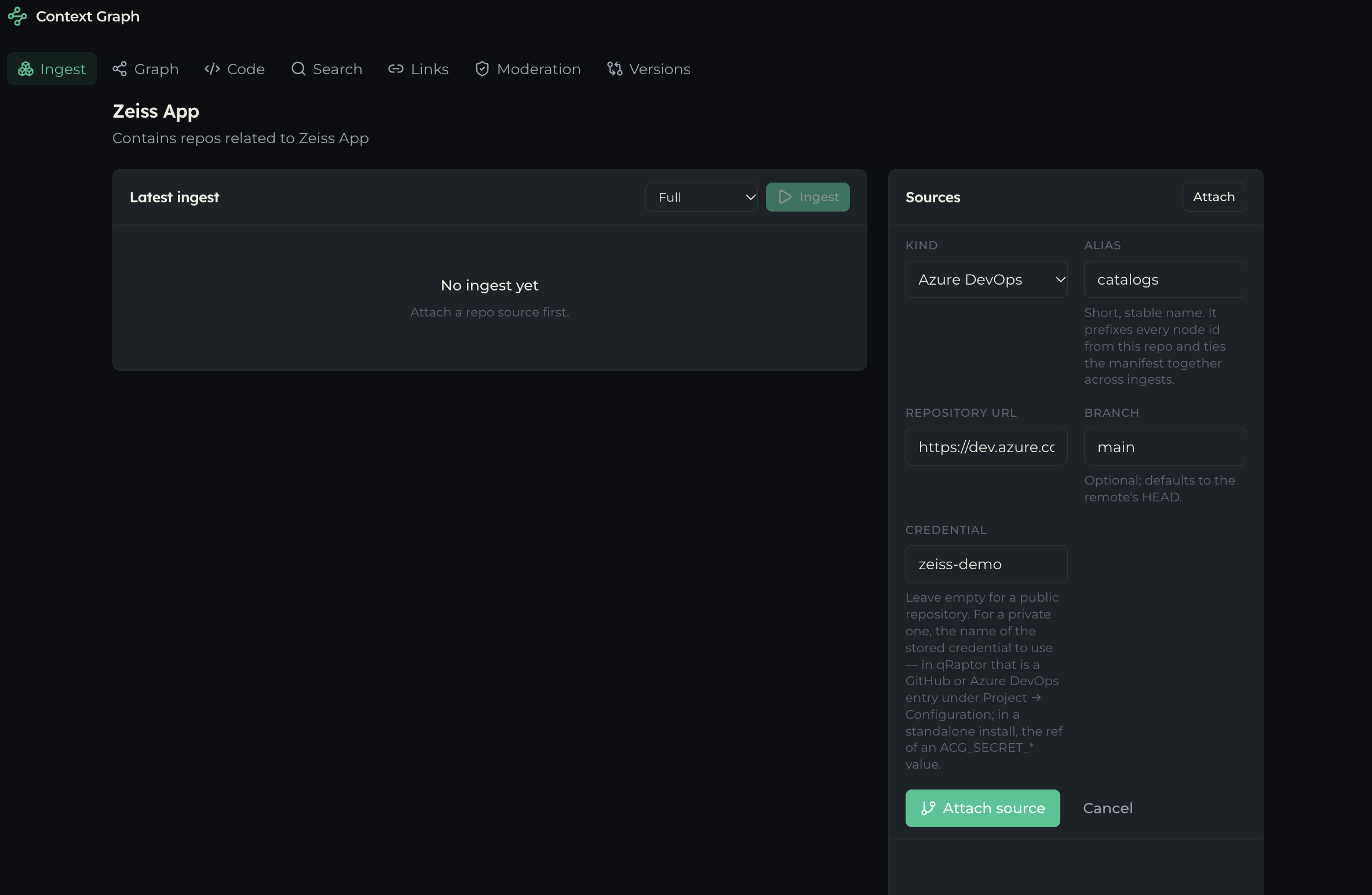
Task: Start ingest with the green Ingest button
Action: point(808,197)
